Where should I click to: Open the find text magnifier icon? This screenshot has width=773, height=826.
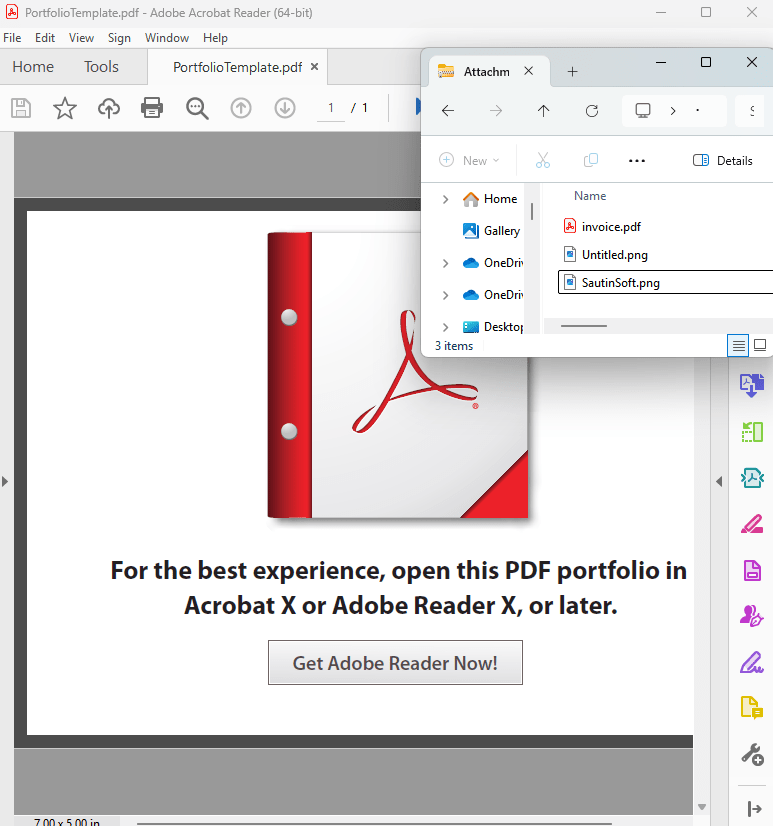pyautogui.click(x=197, y=109)
